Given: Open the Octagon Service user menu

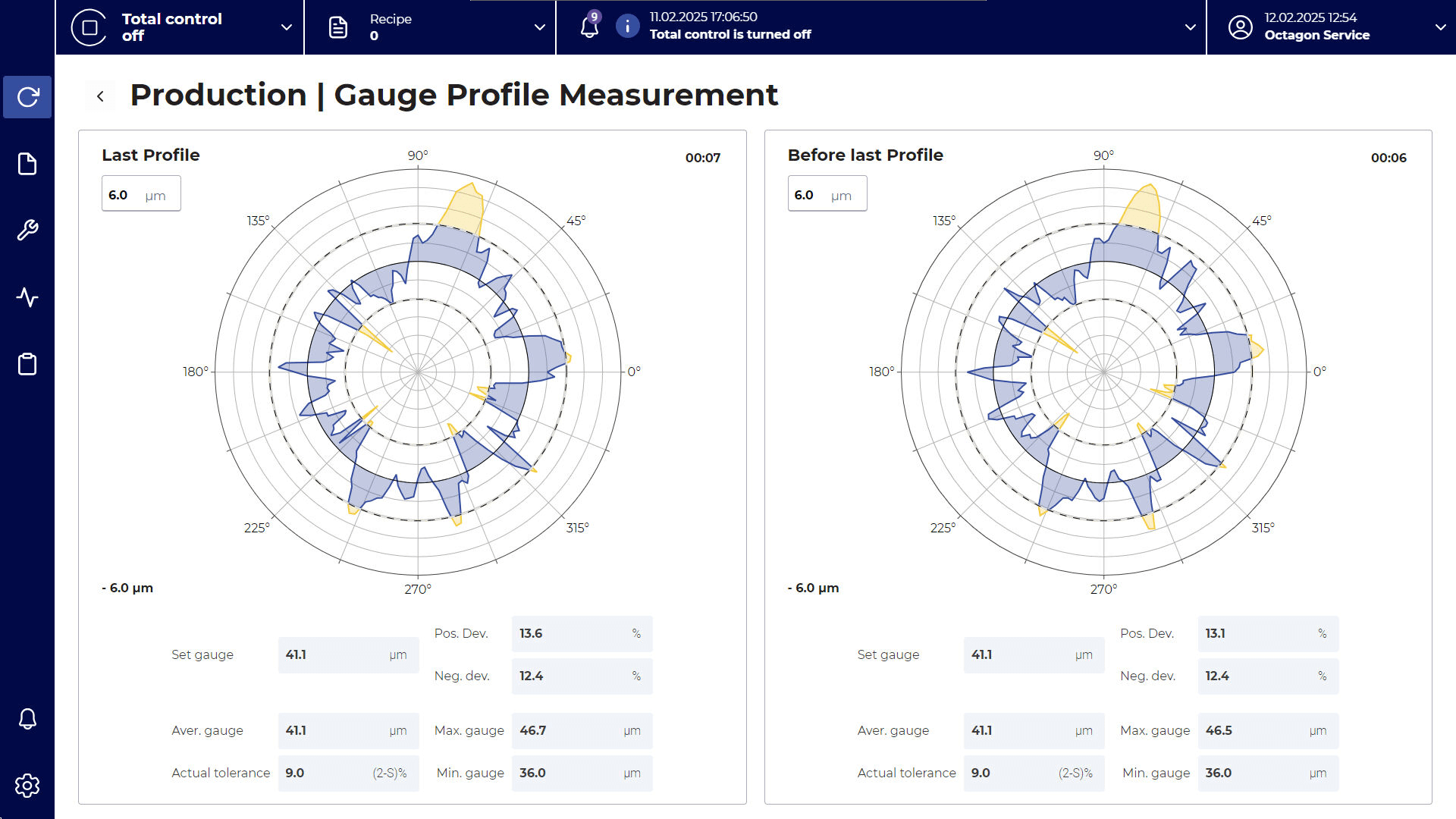Looking at the screenshot, I should 1440,27.
